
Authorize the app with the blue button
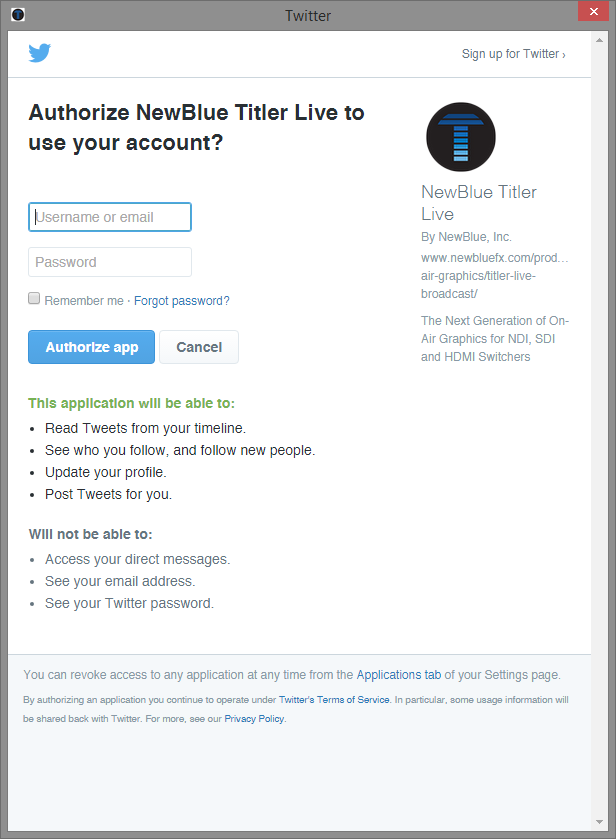pos(92,347)
